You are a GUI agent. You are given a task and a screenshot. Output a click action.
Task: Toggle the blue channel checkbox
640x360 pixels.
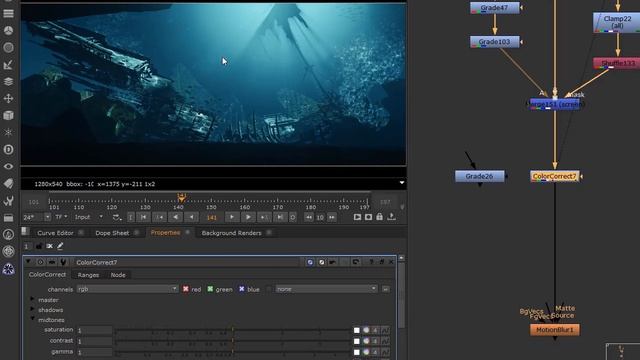pos(242,289)
